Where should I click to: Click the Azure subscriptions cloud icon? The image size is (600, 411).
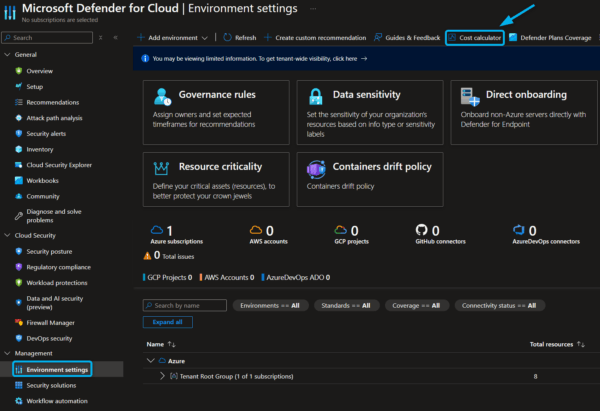pos(157,230)
